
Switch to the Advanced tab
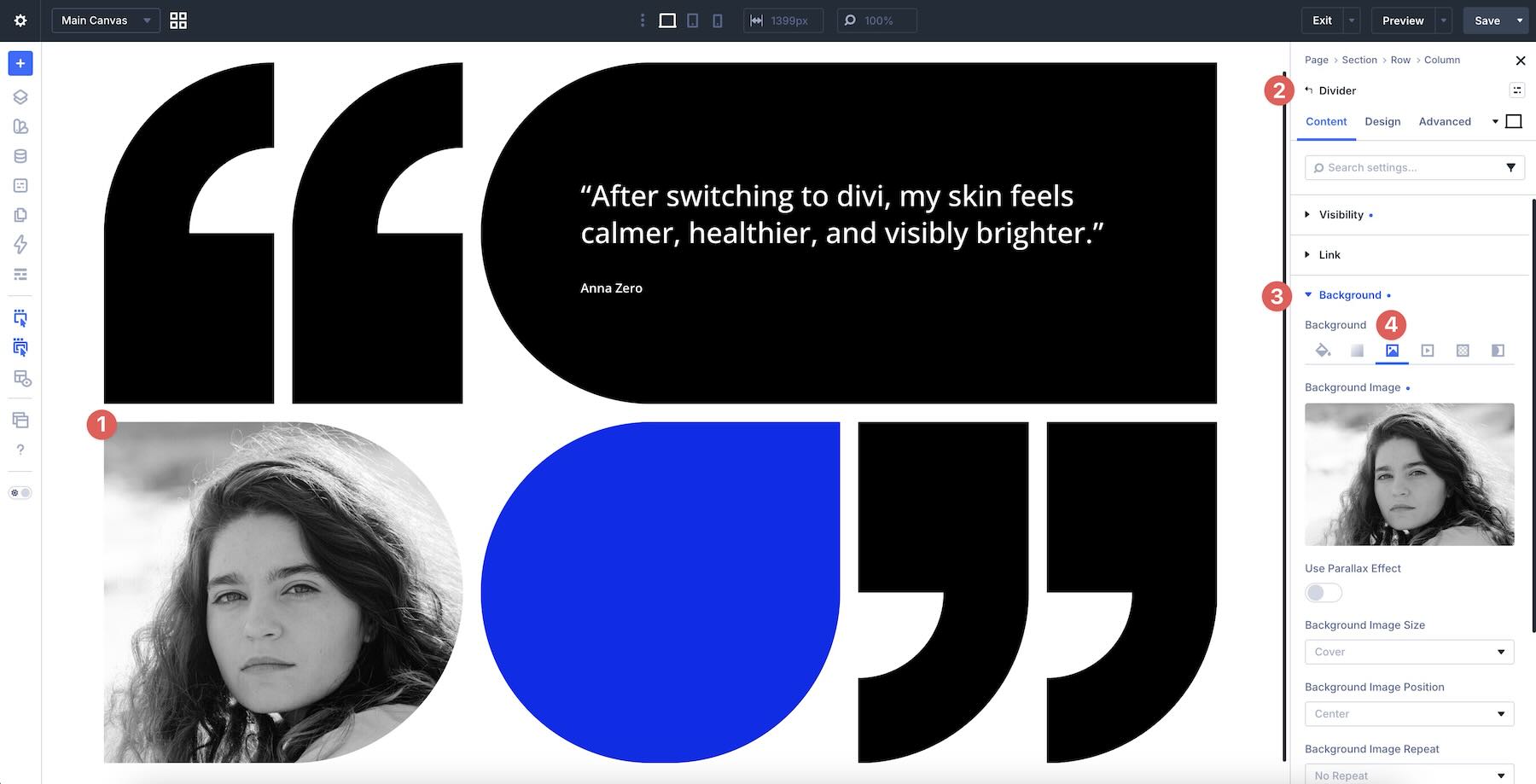[x=1445, y=122]
